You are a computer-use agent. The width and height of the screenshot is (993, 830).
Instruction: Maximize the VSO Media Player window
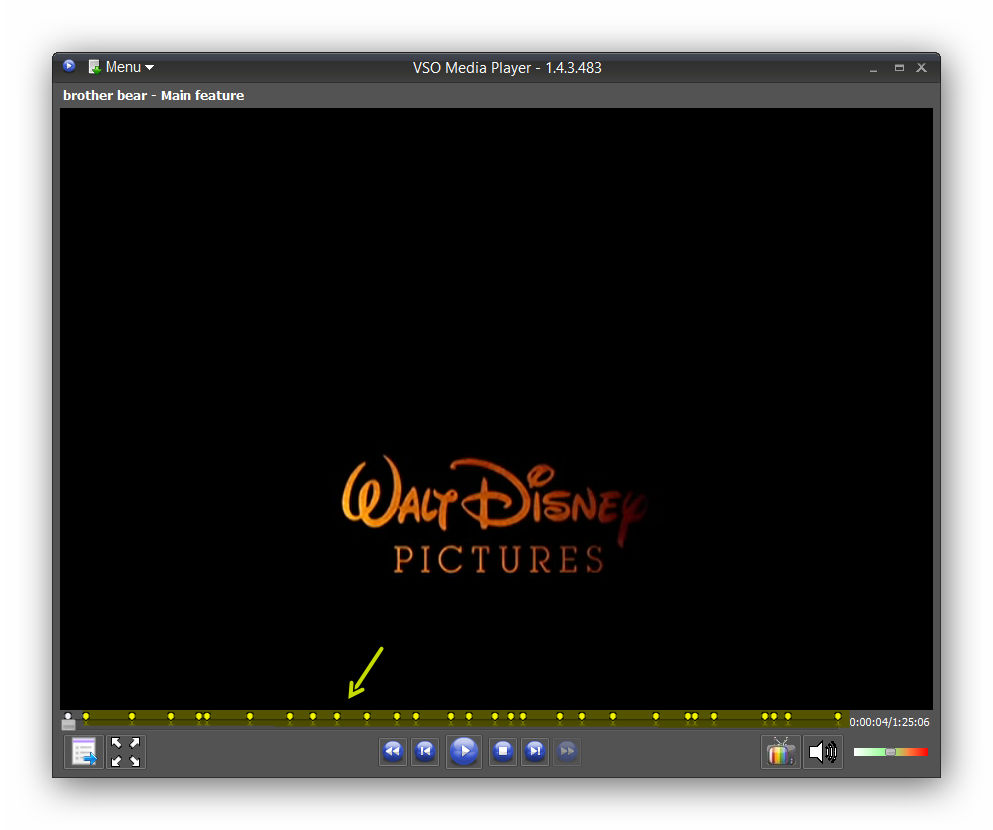tap(899, 68)
